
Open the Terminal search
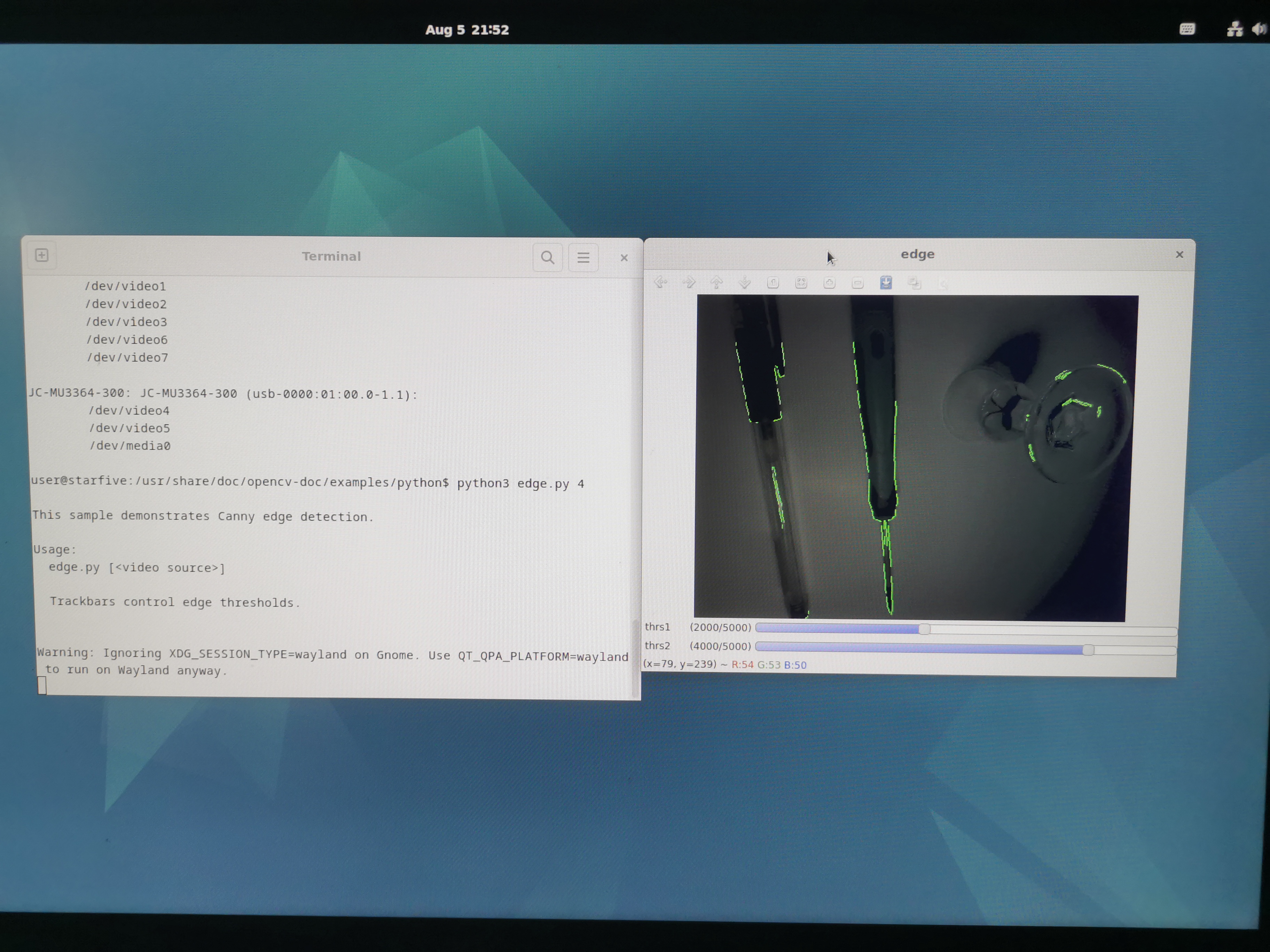548,257
